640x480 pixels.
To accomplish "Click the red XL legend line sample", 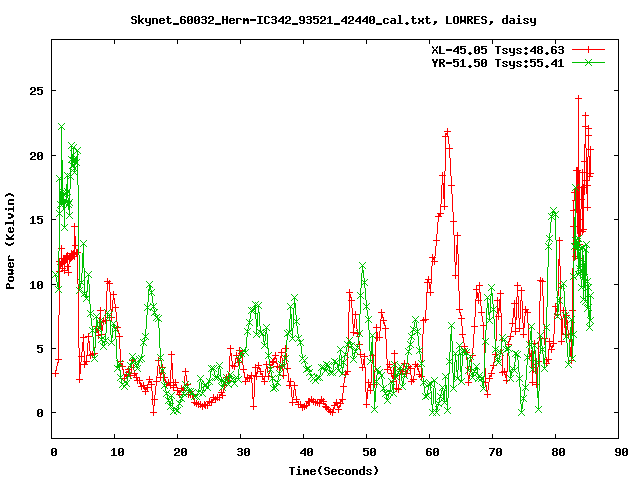I will point(588,50).
